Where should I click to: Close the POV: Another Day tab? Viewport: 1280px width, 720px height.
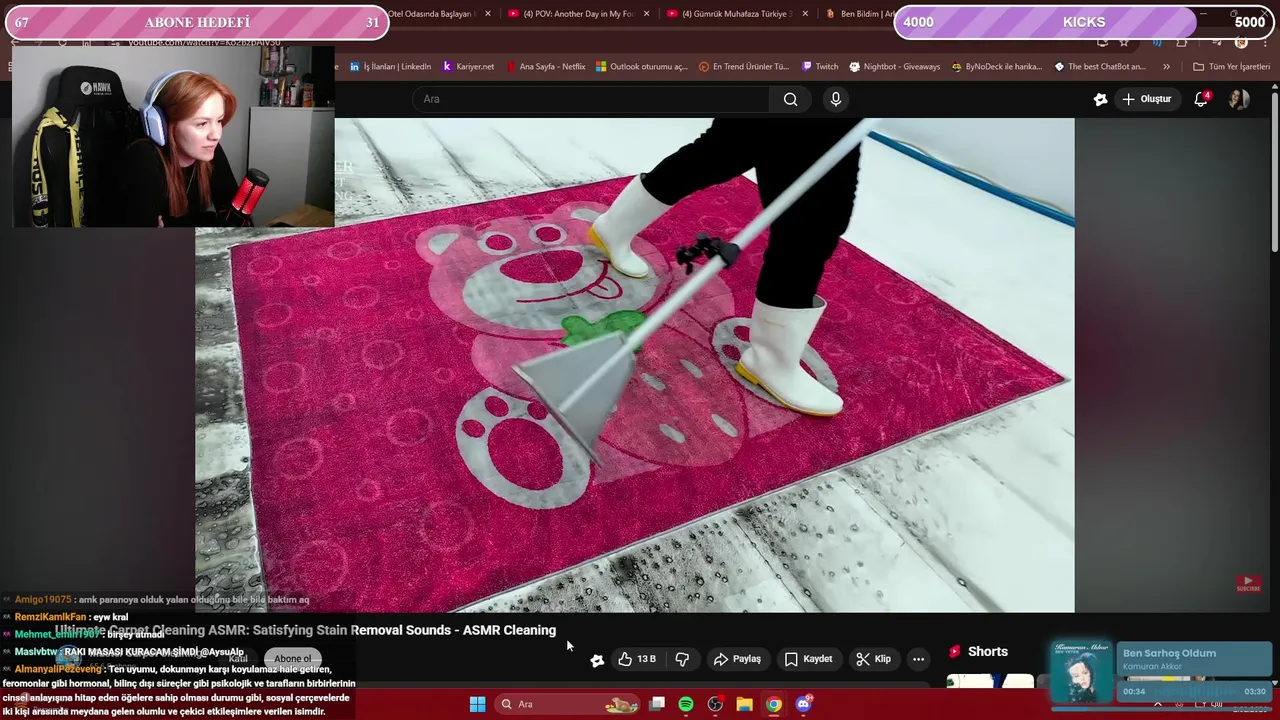coord(646,14)
